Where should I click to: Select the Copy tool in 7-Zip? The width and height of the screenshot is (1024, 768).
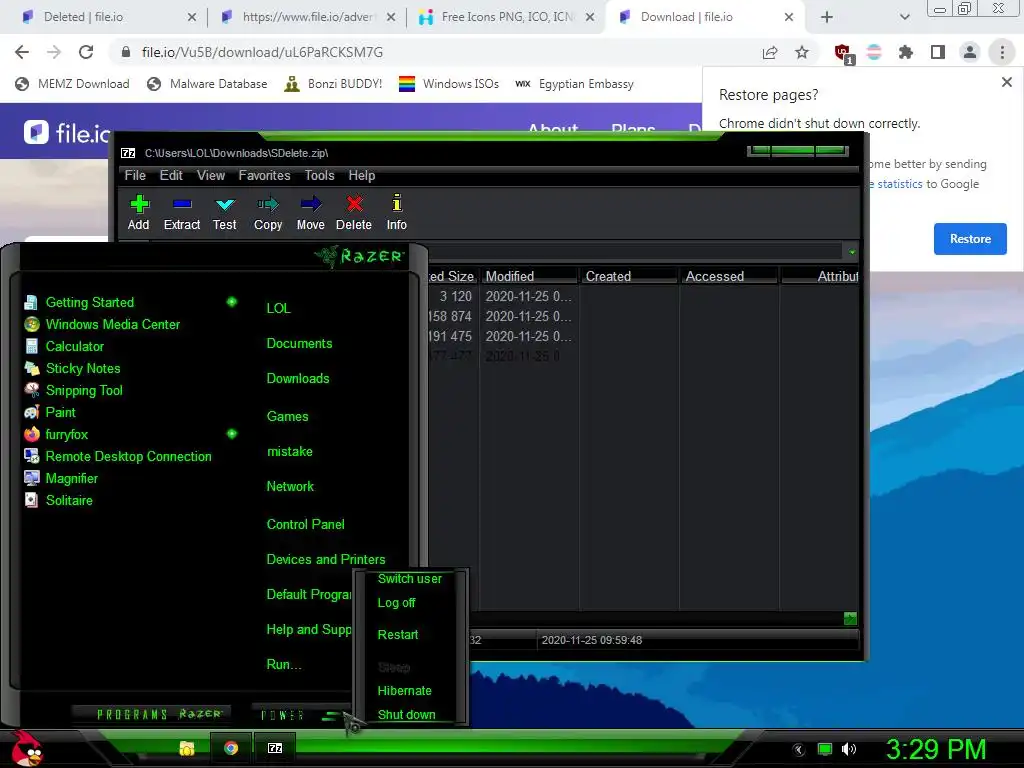268,213
